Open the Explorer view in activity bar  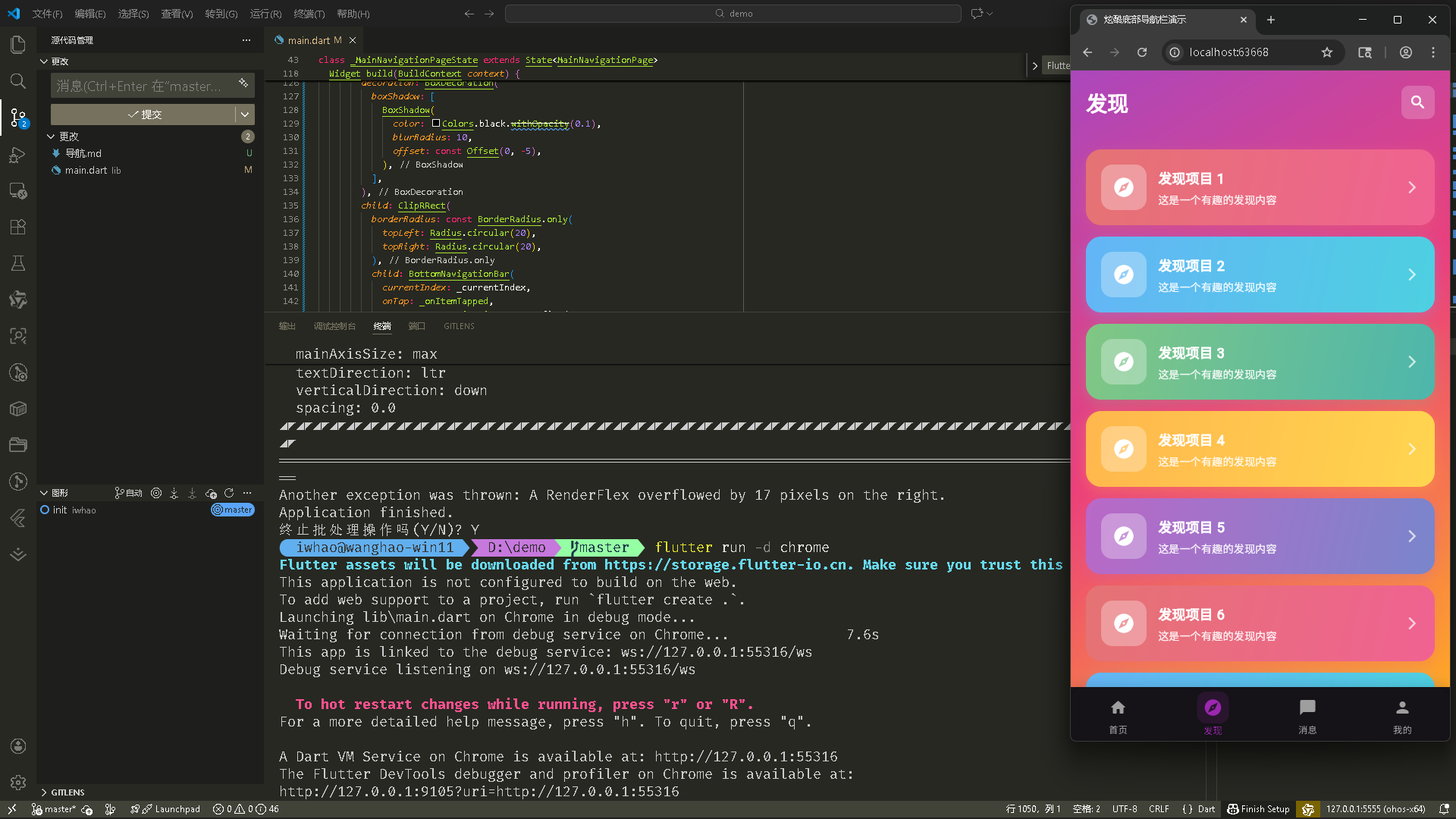(18, 45)
